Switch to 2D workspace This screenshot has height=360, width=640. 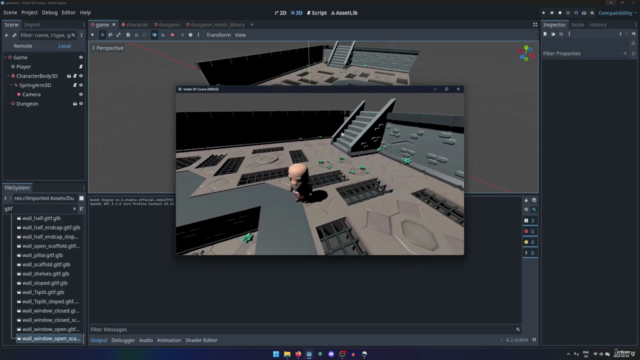click(280, 13)
